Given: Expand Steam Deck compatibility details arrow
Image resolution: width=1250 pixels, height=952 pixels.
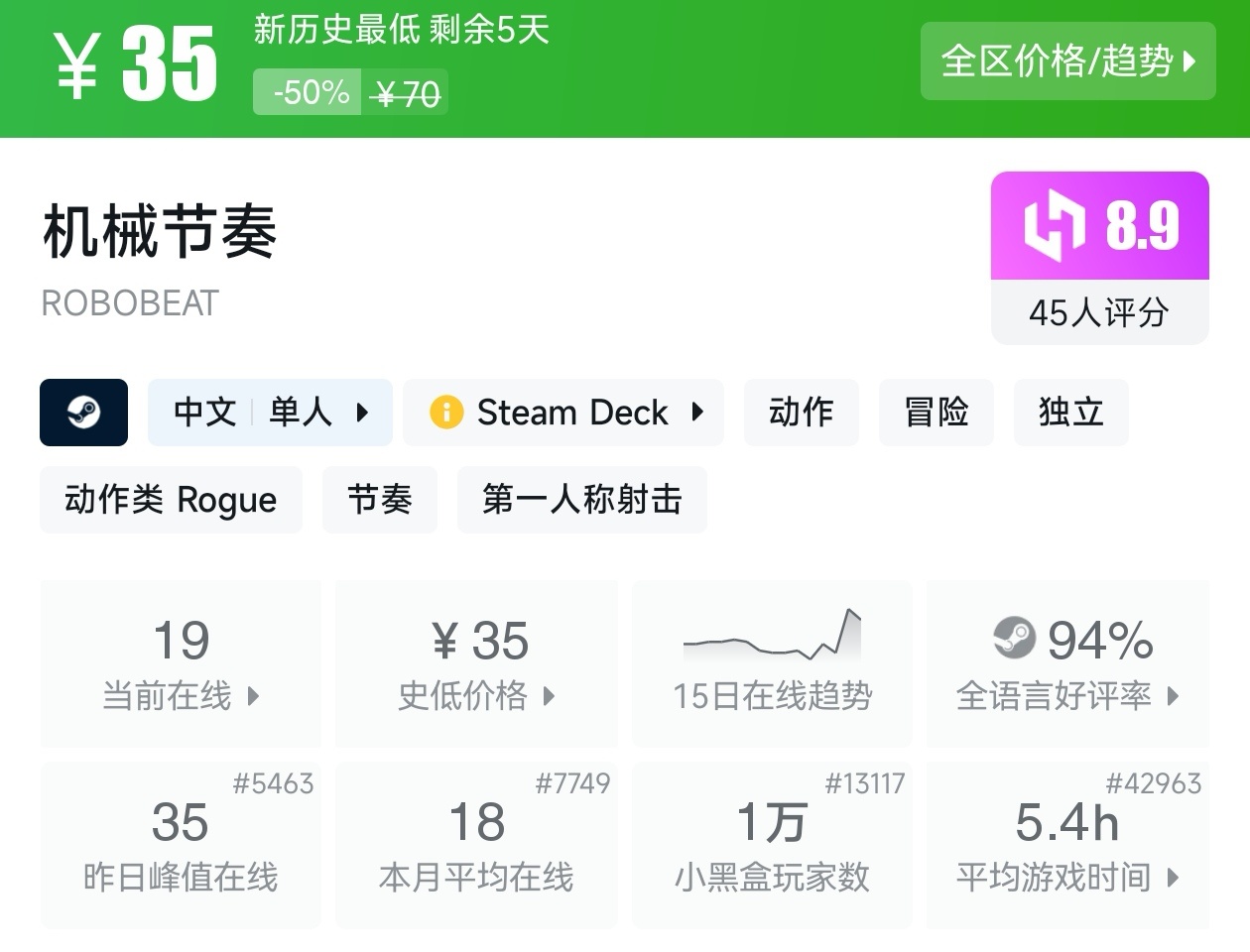Looking at the screenshot, I should [697, 413].
